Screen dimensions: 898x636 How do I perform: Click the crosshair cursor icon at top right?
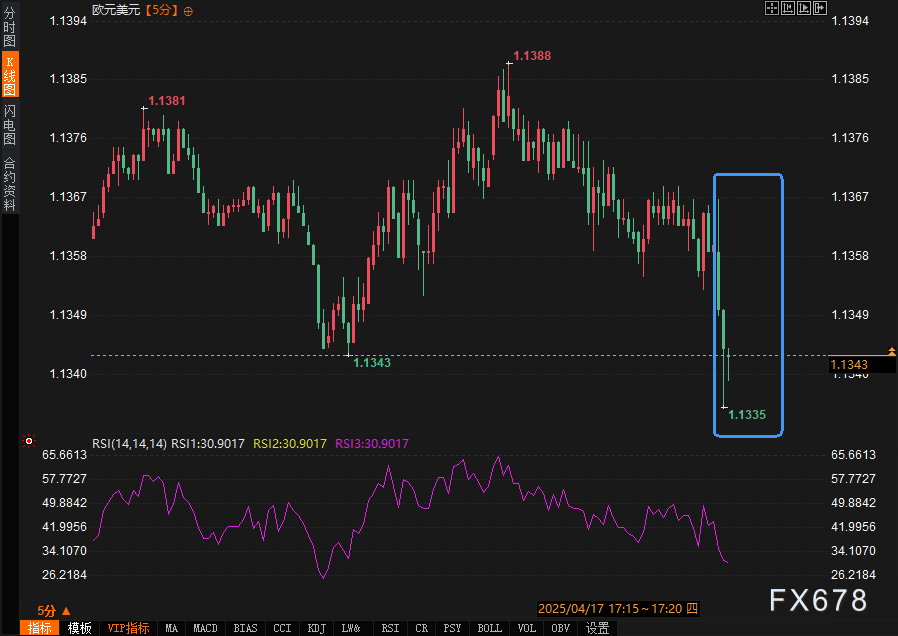click(771, 8)
